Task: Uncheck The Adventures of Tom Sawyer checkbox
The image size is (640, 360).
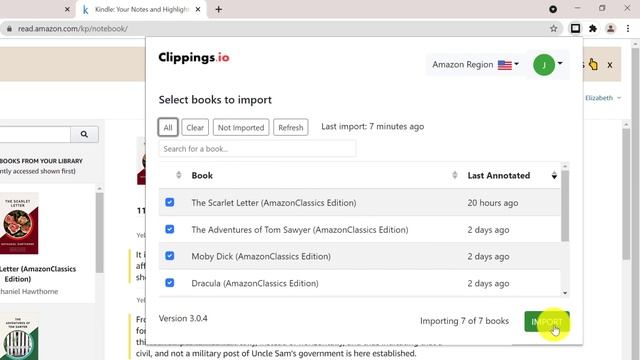Action: point(170,229)
